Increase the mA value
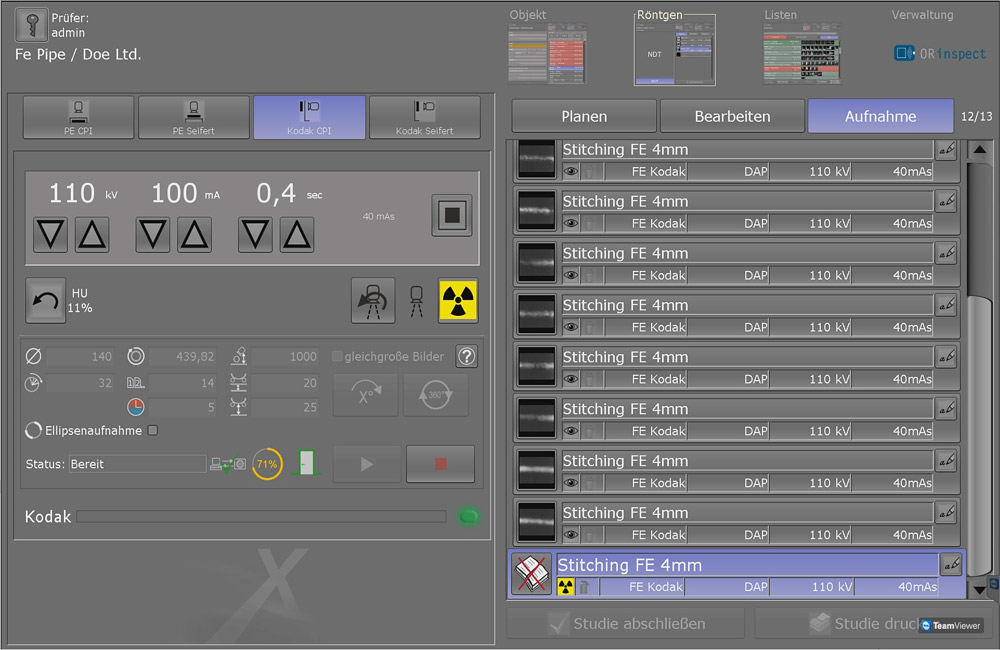1000x650 pixels. coord(195,235)
